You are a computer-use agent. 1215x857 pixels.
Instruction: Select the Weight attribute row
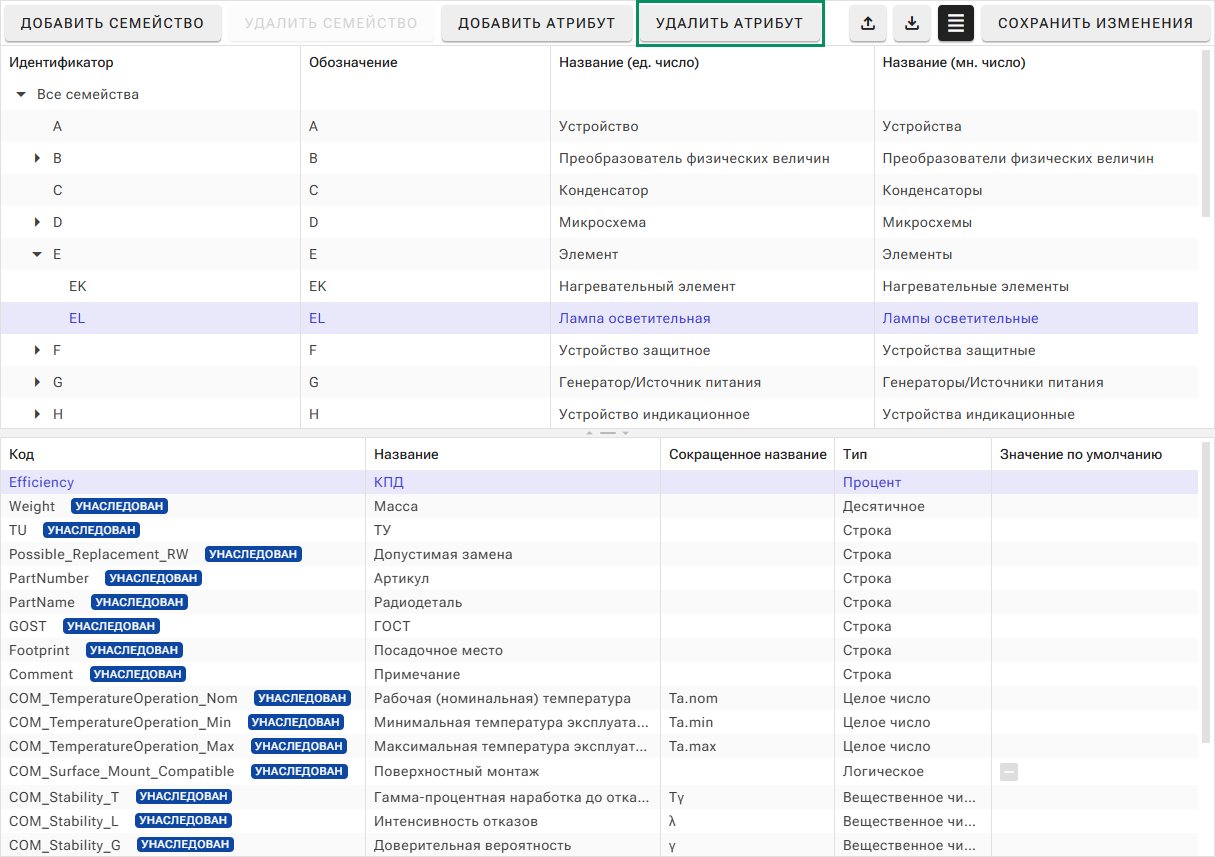click(32, 506)
